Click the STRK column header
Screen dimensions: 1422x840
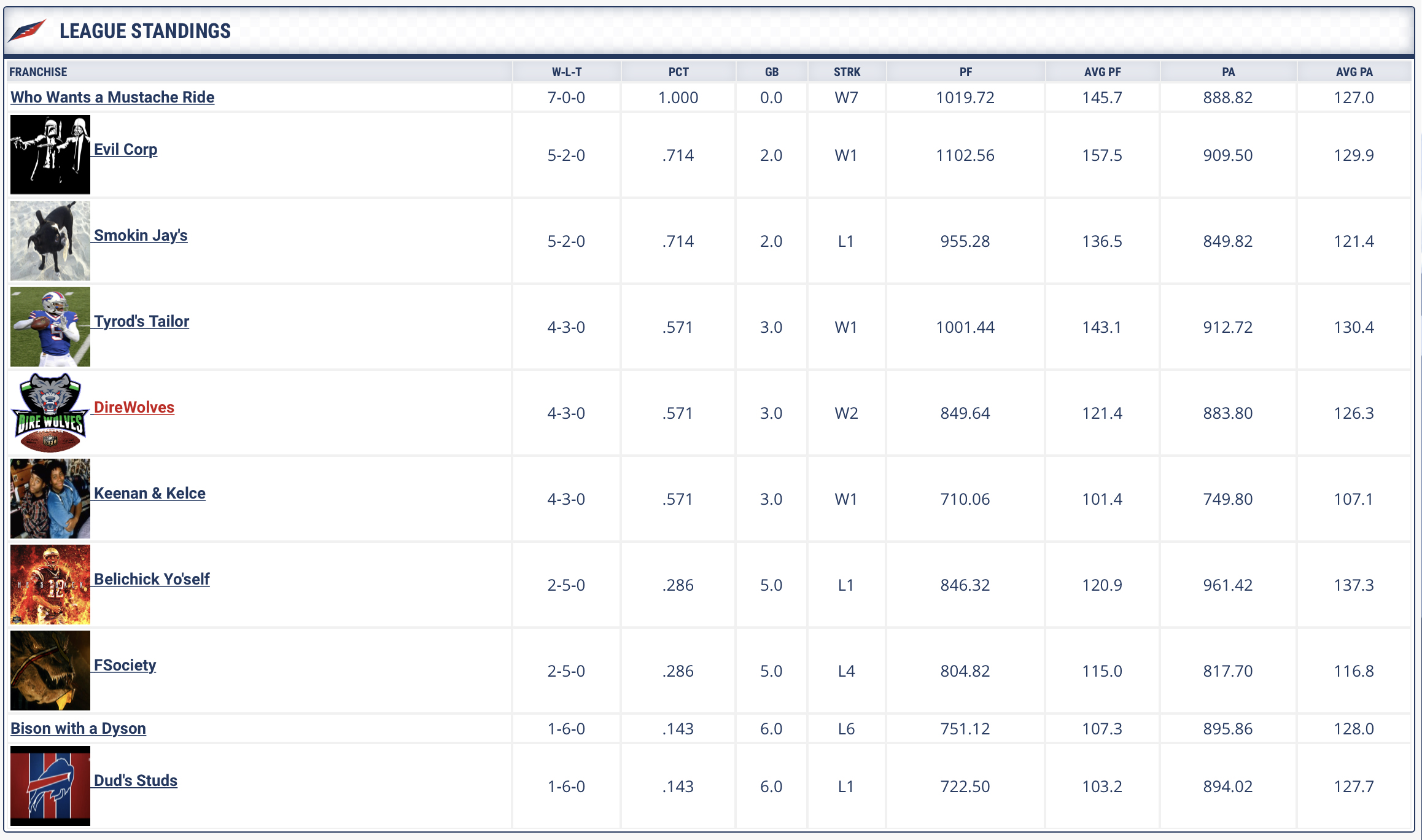tap(847, 72)
